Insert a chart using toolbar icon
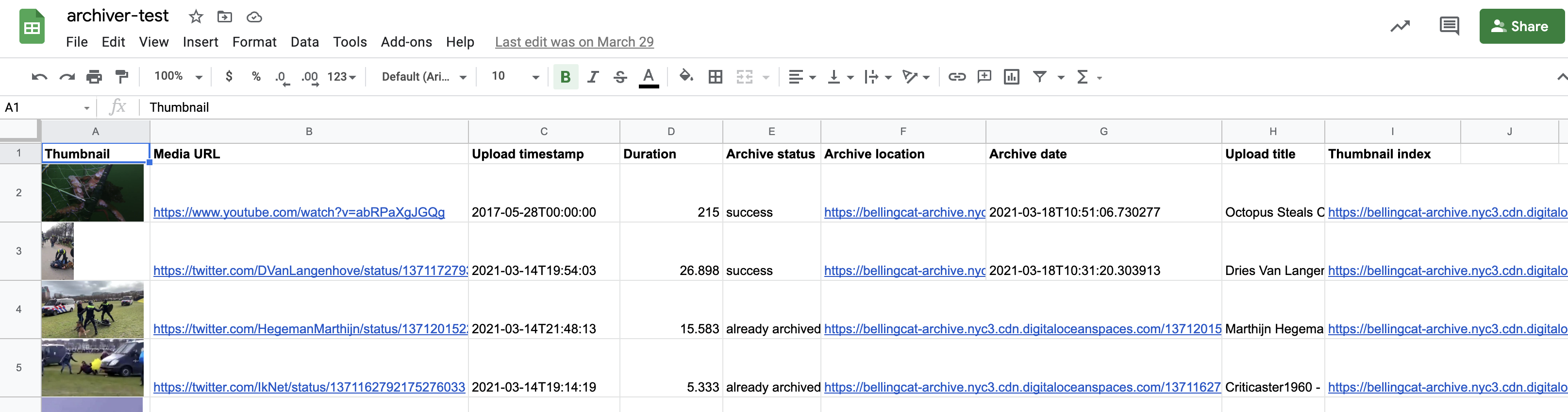This screenshot has height=412, width=1568. tap(1011, 77)
